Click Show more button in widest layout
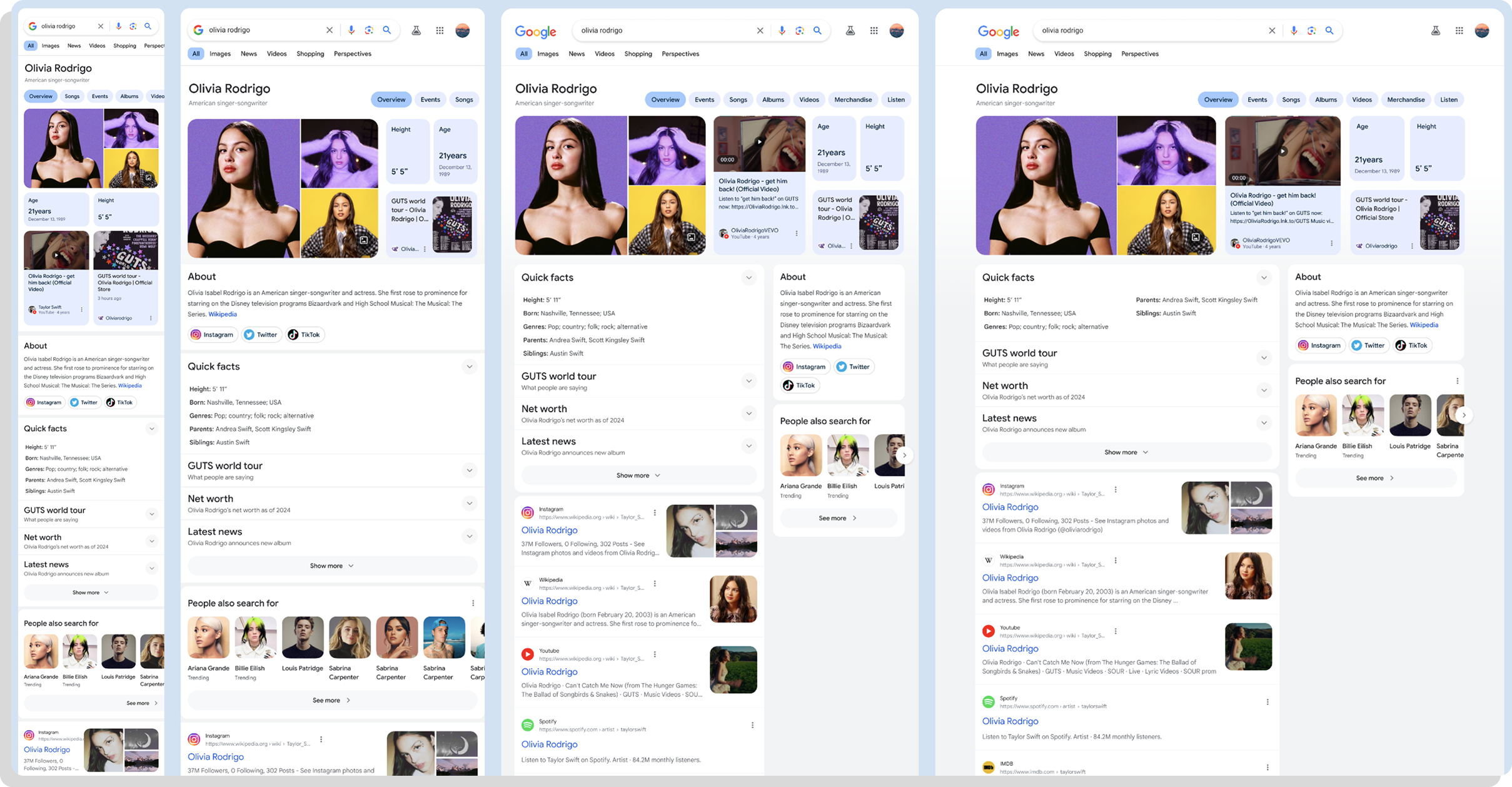This screenshot has height=787, width=1512. click(x=1126, y=452)
